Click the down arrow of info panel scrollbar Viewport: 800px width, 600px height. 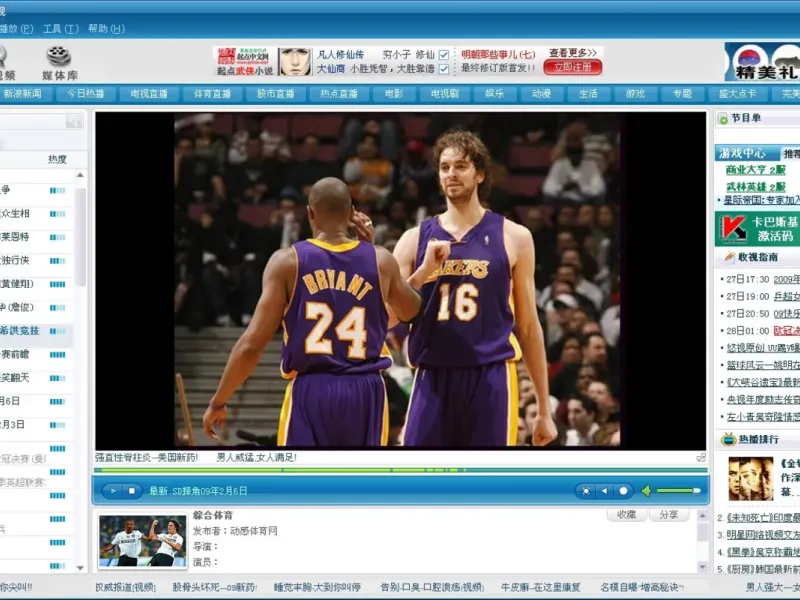703,567
